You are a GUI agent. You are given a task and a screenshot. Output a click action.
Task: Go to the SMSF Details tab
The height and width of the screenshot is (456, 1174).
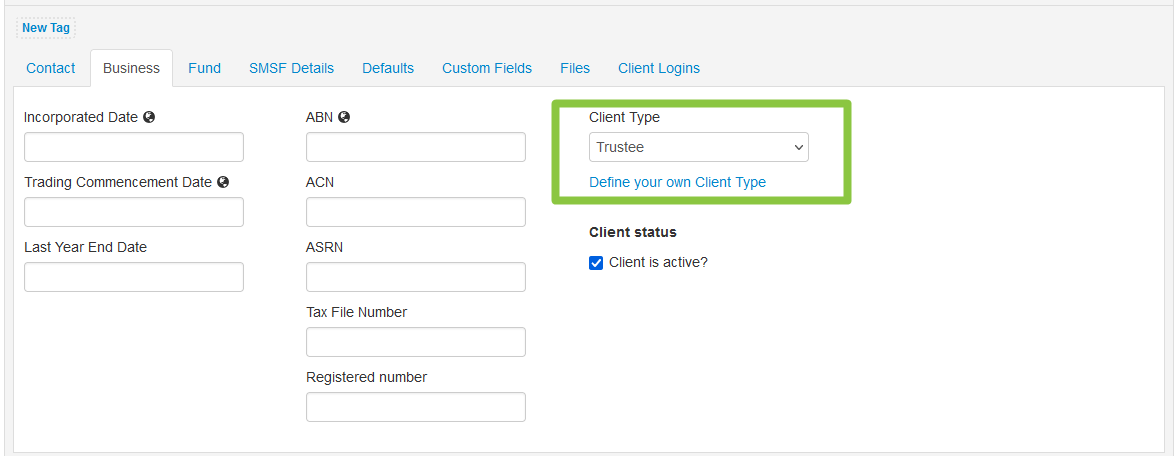(x=291, y=68)
